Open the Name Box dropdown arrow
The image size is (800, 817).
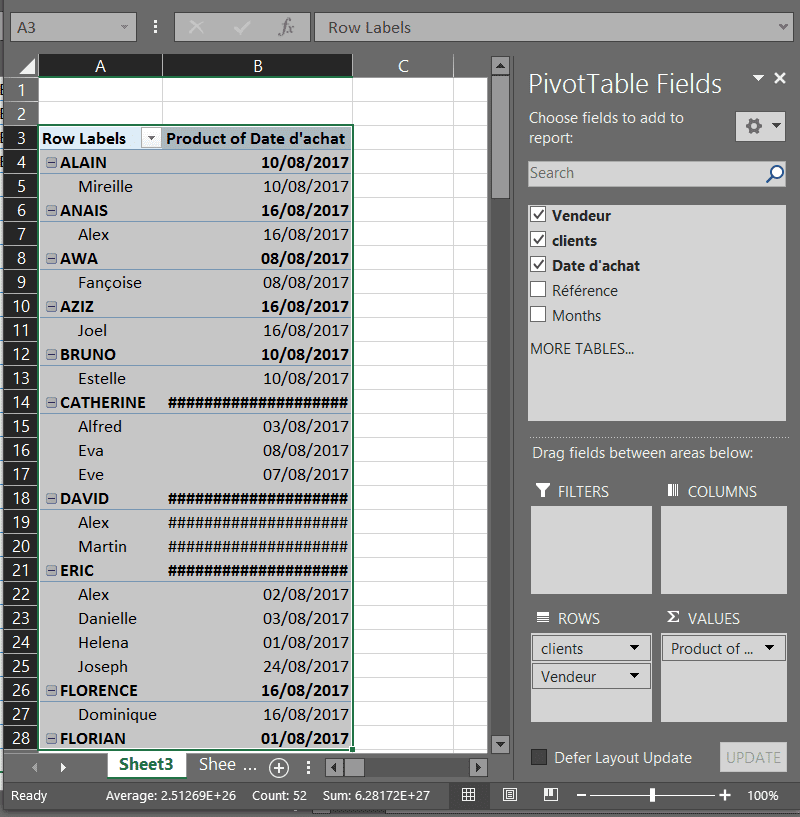125,28
